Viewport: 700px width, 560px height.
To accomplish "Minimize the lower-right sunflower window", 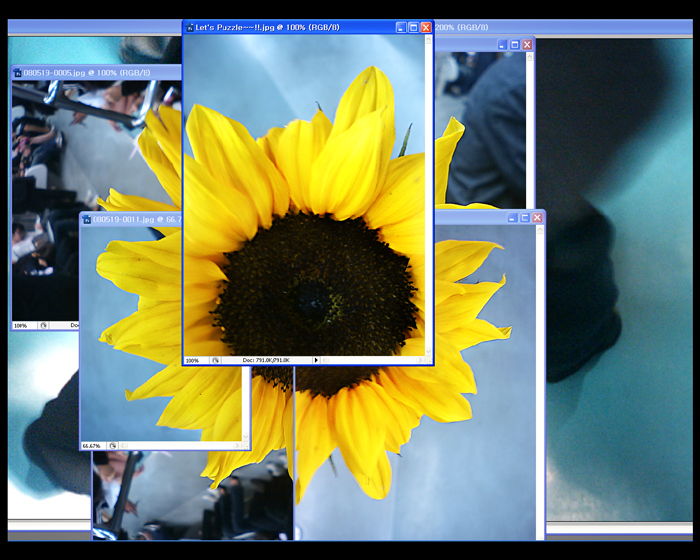I will click(512, 217).
